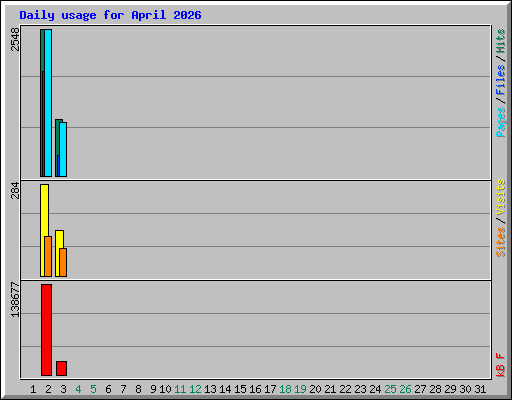This screenshot has width=512, height=400.
Task: Click the 2548 axis value
Action: (x=15, y=39)
